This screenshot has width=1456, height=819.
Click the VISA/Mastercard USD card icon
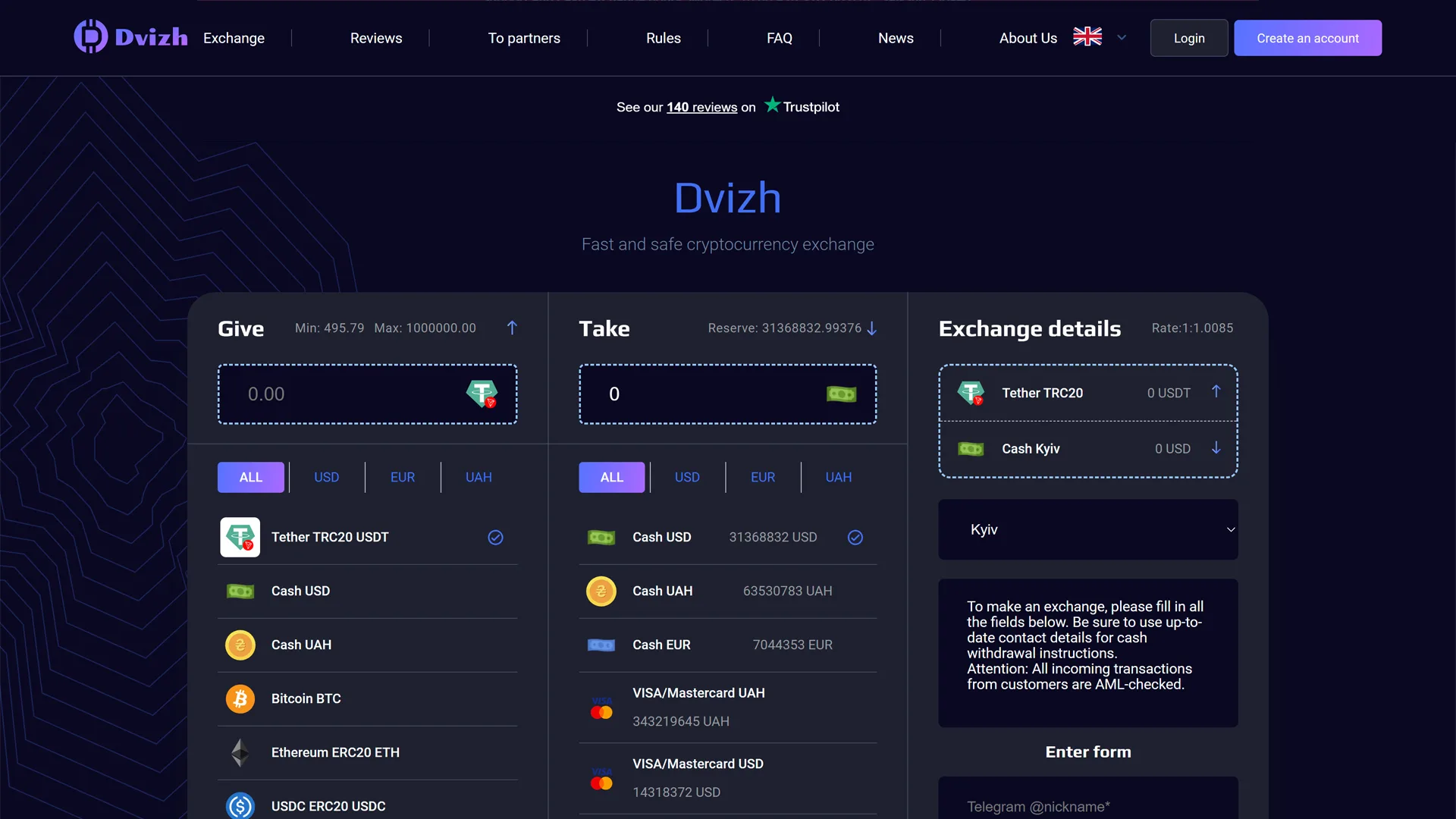(601, 779)
